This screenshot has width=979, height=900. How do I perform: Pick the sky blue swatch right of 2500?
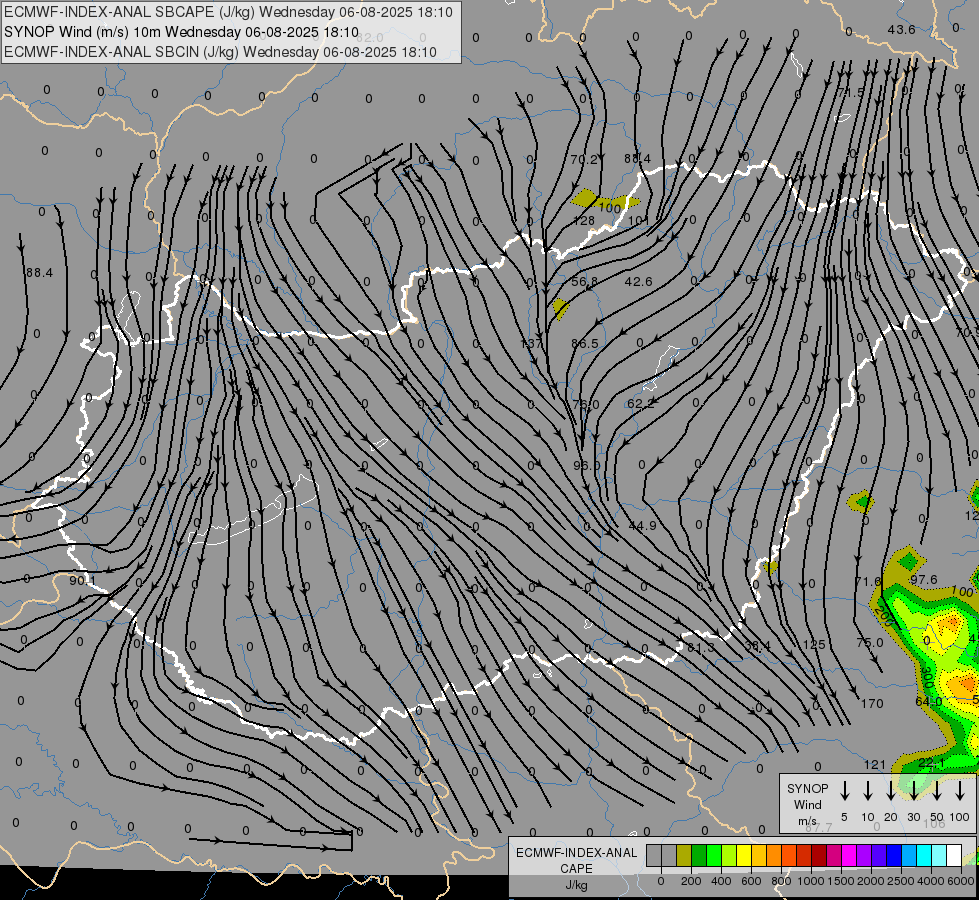(x=909, y=855)
